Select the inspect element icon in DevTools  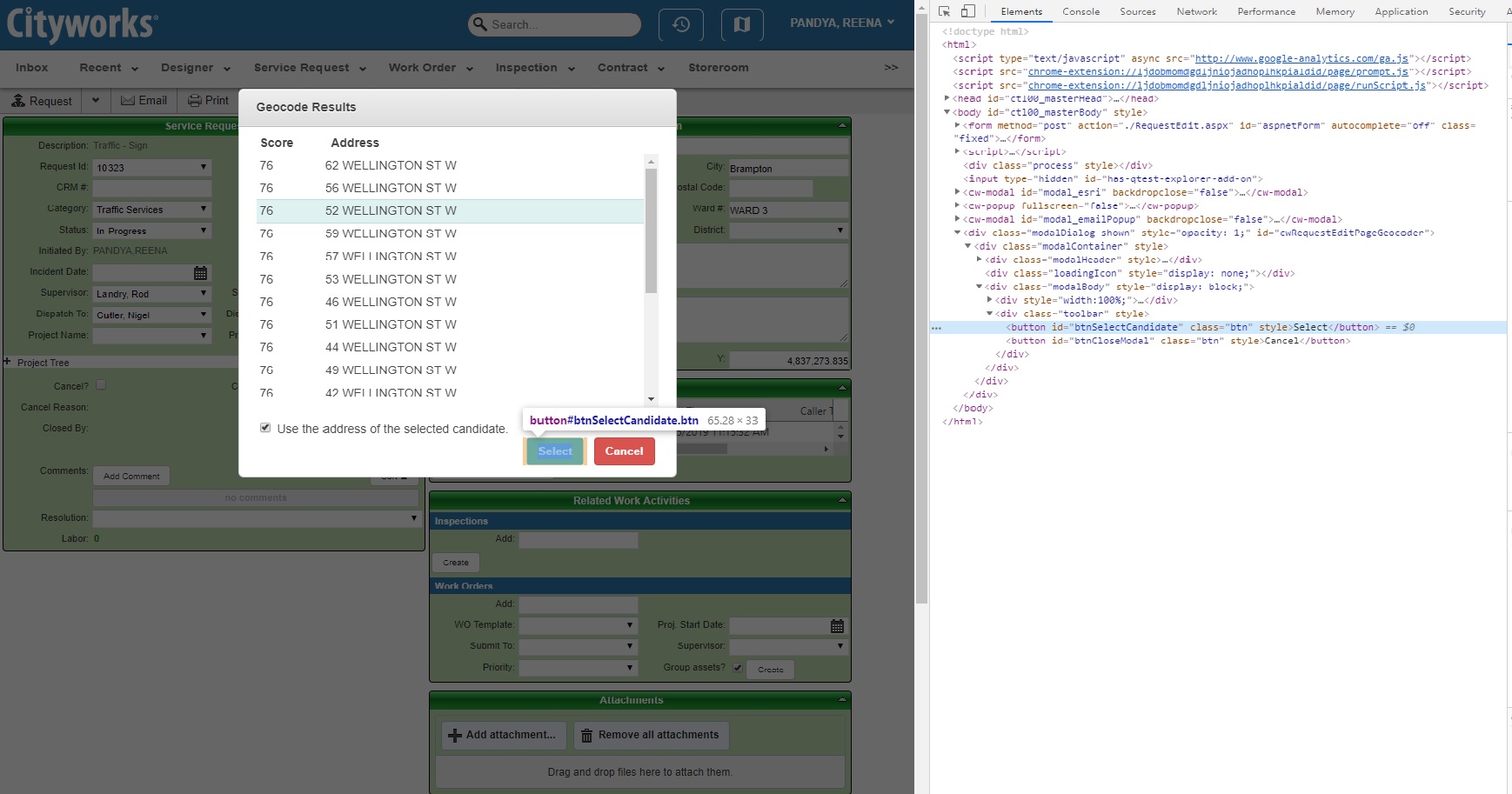945,10
